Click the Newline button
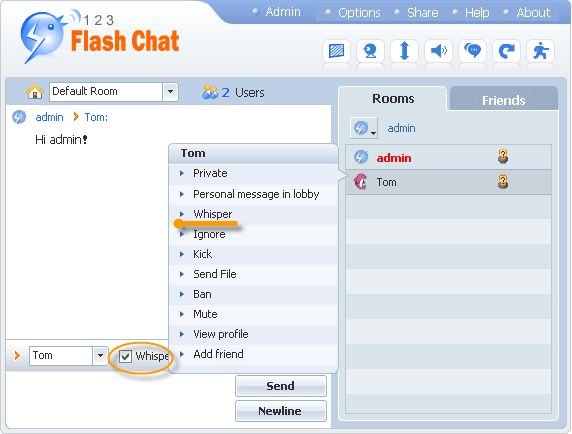The height and width of the screenshot is (434, 572). [281, 411]
